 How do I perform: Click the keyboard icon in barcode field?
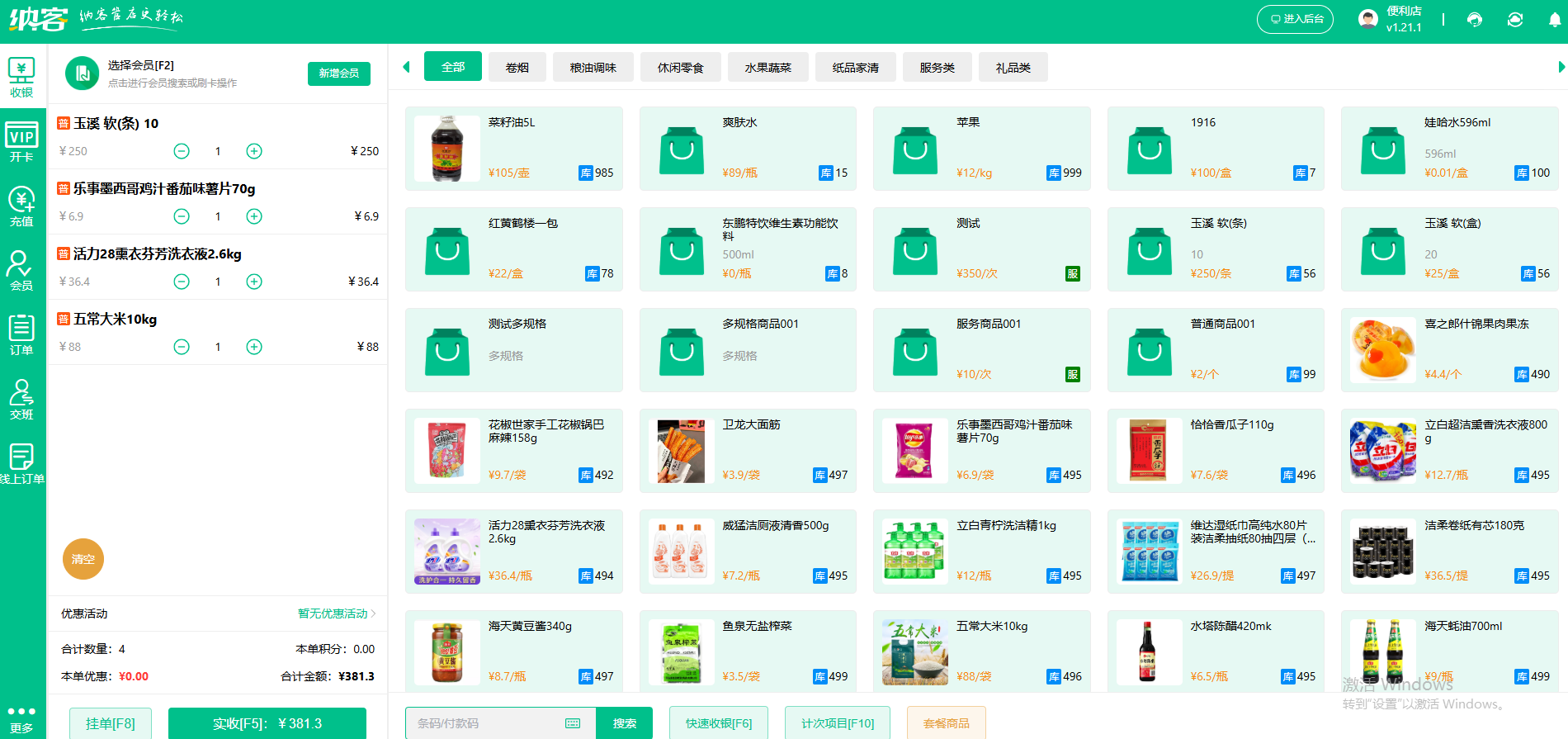(x=573, y=723)
